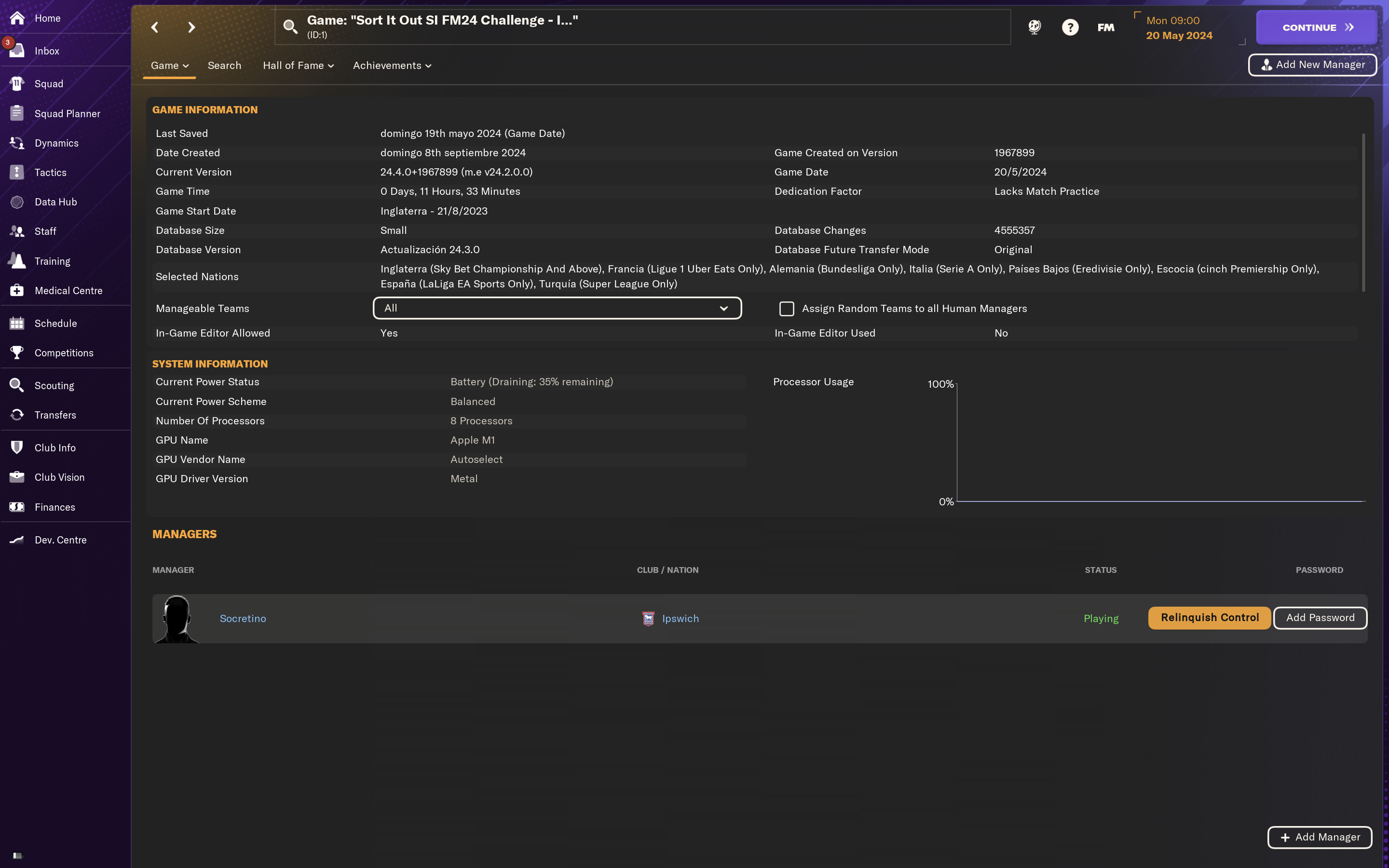Image resolution: width=1389 pixels, height=868 pixels.
Task: Click the MANAGER column header
Action: 173,570
